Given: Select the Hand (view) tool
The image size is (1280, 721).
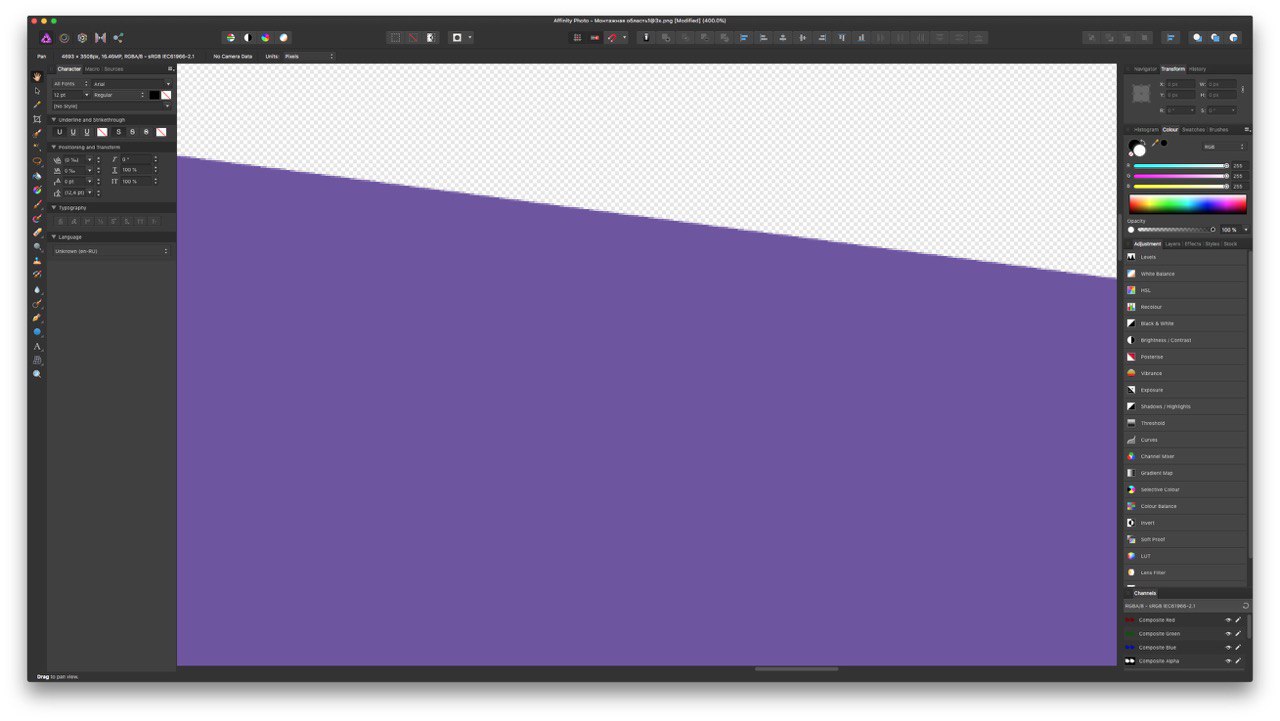Looking at the screenshot, I should [x=37, y=77].
